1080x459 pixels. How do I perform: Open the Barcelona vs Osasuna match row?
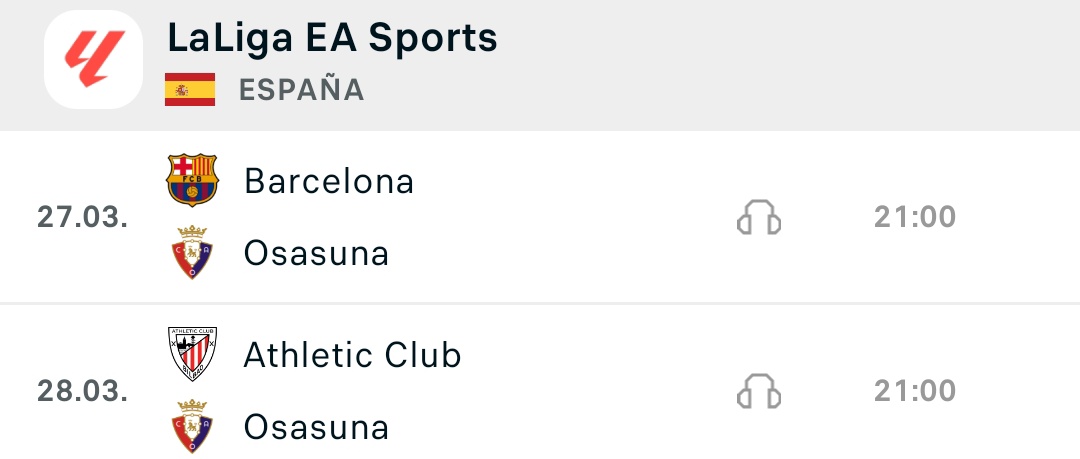coord(540,216)
